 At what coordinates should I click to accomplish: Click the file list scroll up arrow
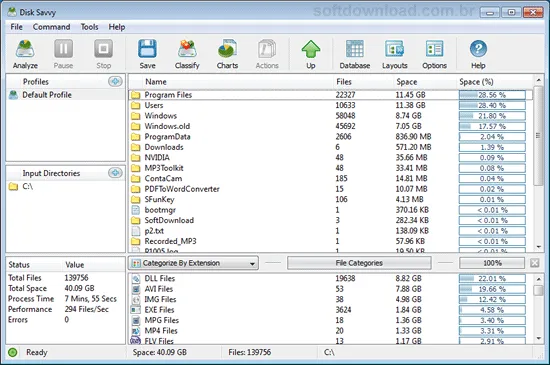pyautogui.click(x=538, y=80)
